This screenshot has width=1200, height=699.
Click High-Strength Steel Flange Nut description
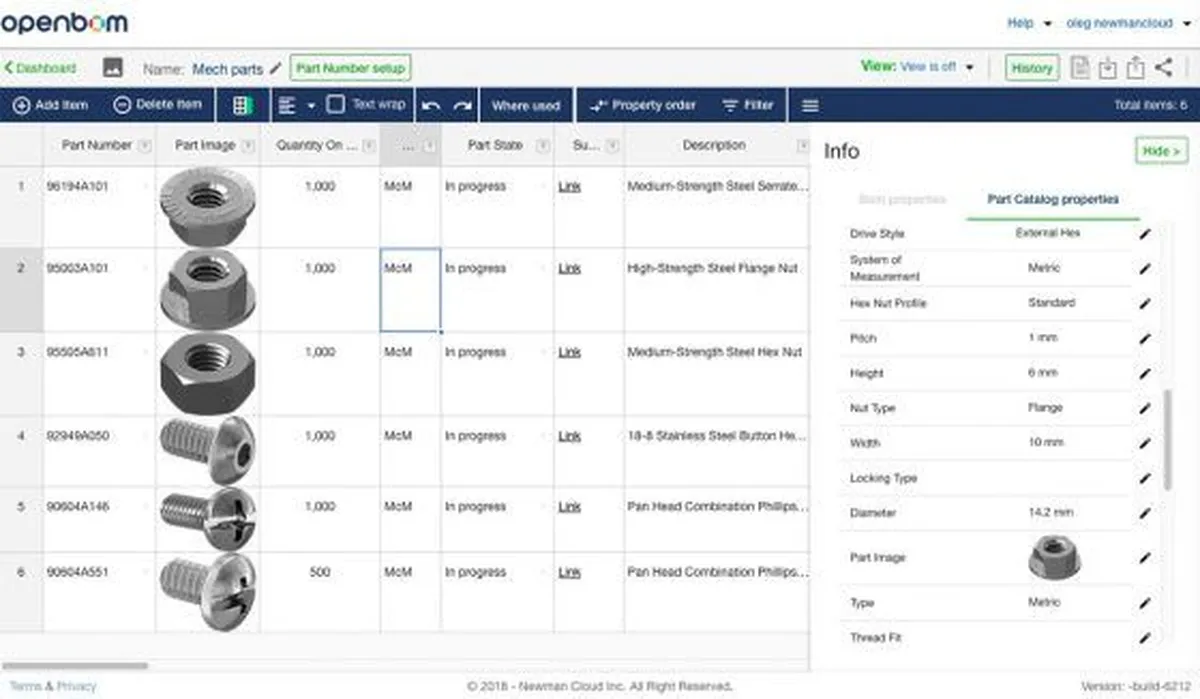click(x=713, y=268)
